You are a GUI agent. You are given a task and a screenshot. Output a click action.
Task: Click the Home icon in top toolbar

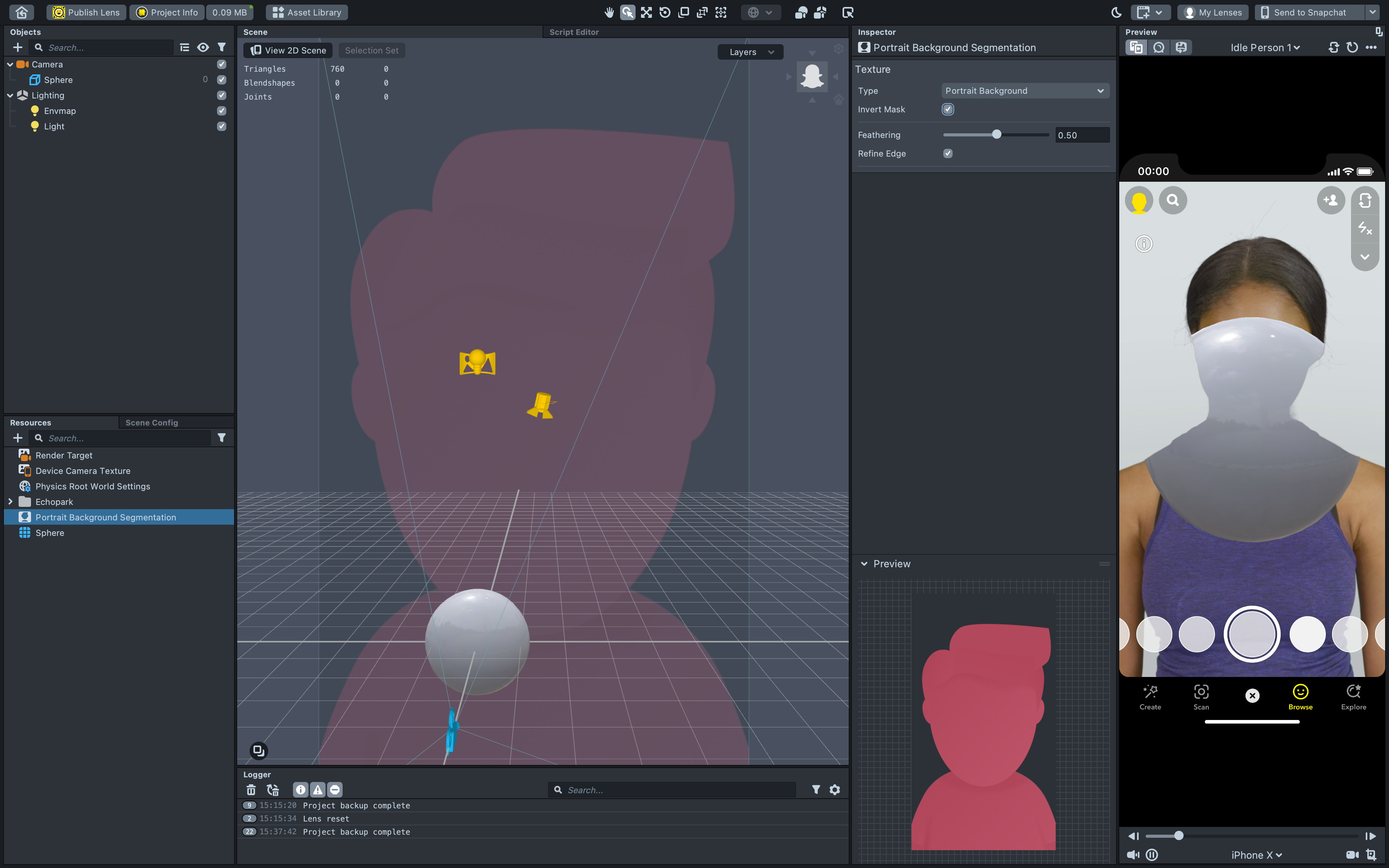[22, 12]
